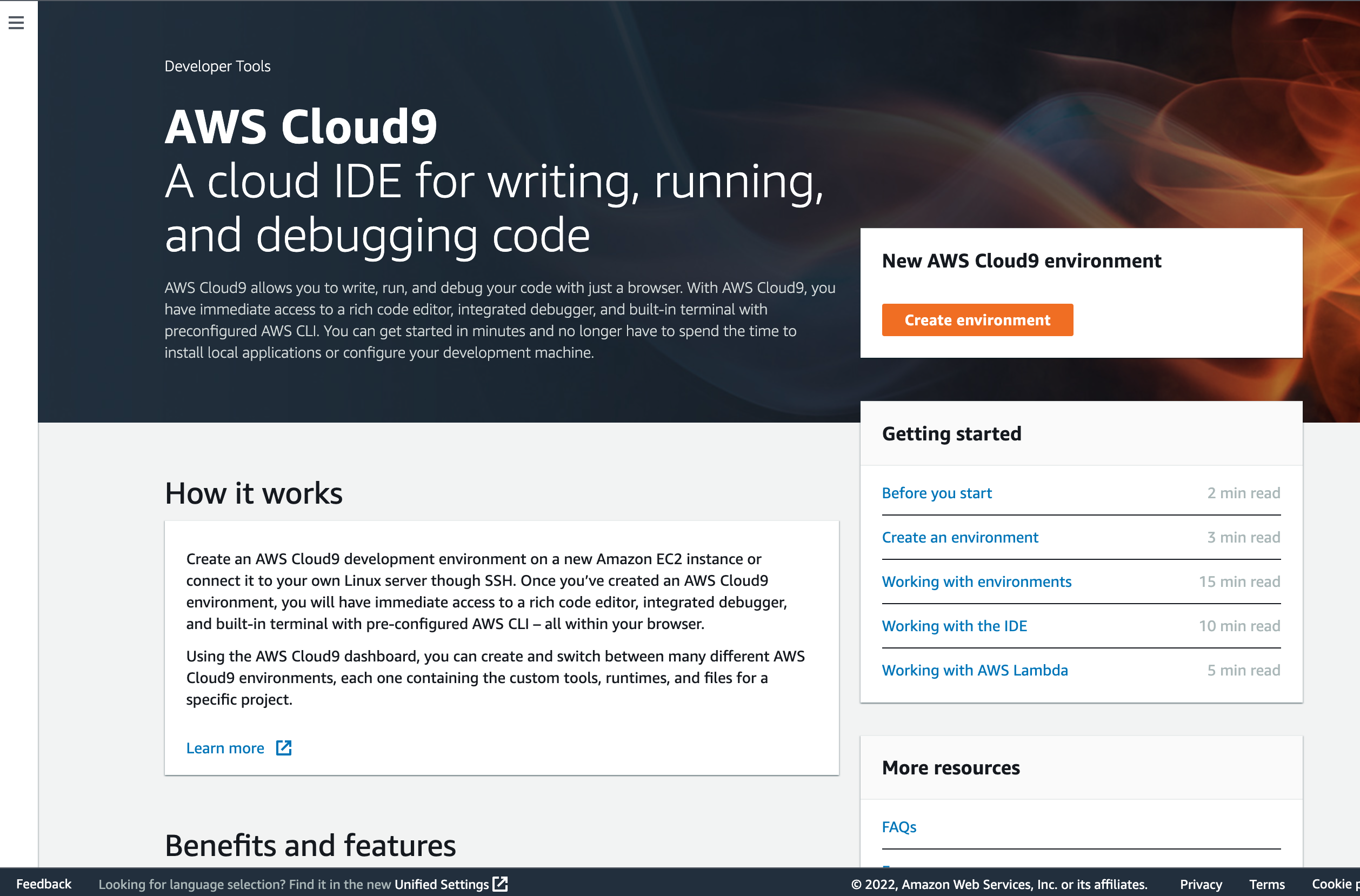Click the copyright notice in the footer

pyautogui.click(x=999, y=884)
